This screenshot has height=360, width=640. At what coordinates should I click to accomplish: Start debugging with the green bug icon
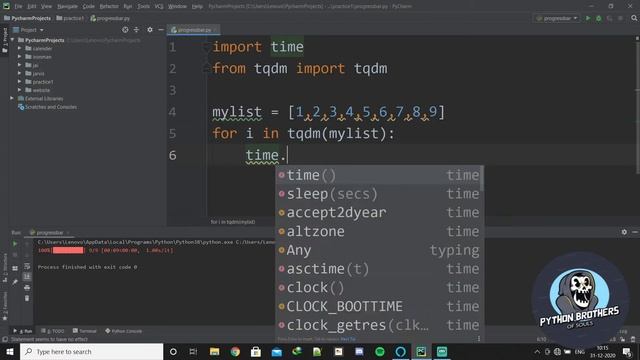[599, 18]
